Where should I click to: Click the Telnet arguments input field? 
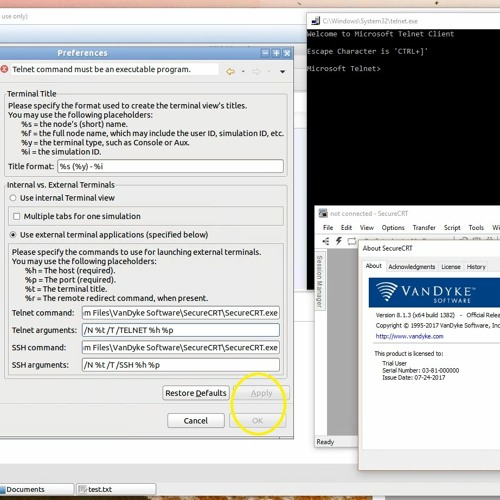point(181,330)
